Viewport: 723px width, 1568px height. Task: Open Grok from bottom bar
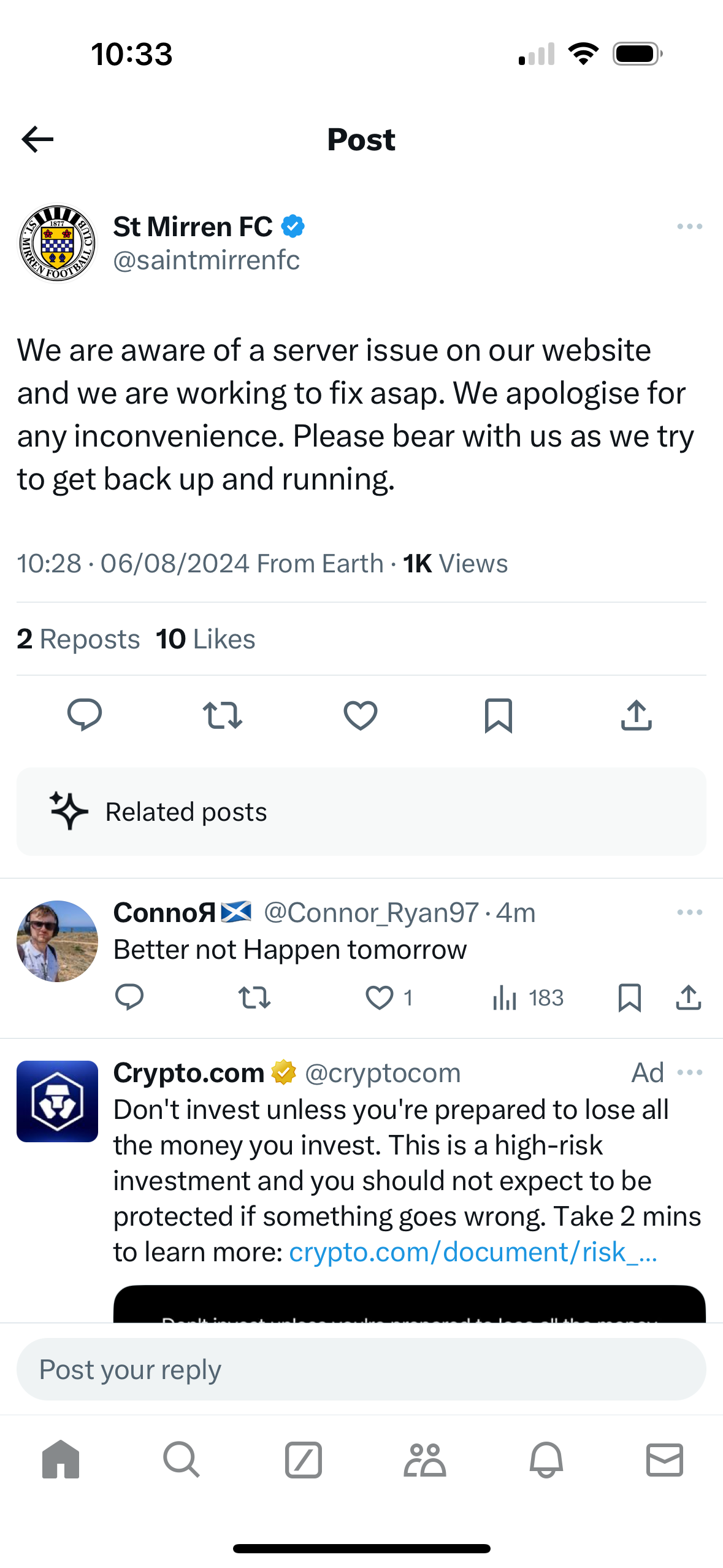pos(304,1459)
